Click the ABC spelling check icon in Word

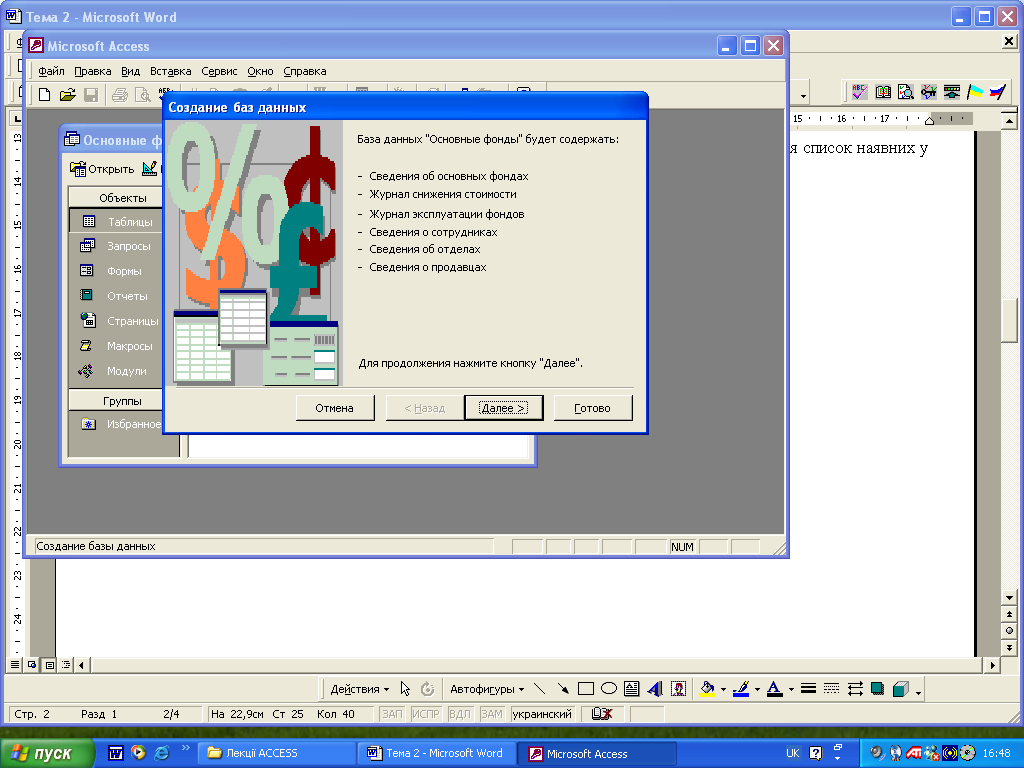click(x=859, y=92)
